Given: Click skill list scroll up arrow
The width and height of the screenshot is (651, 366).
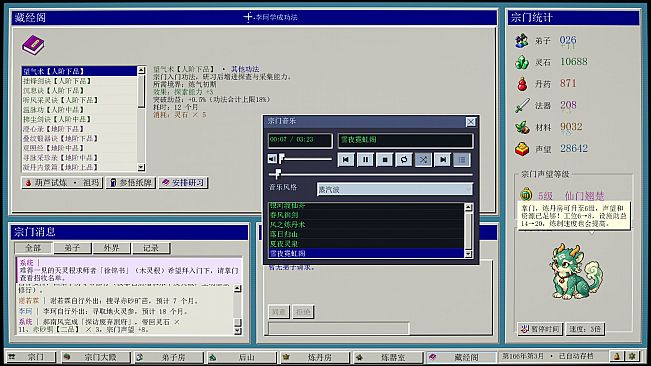Looking at the screenshot, I should click(141, 70).
